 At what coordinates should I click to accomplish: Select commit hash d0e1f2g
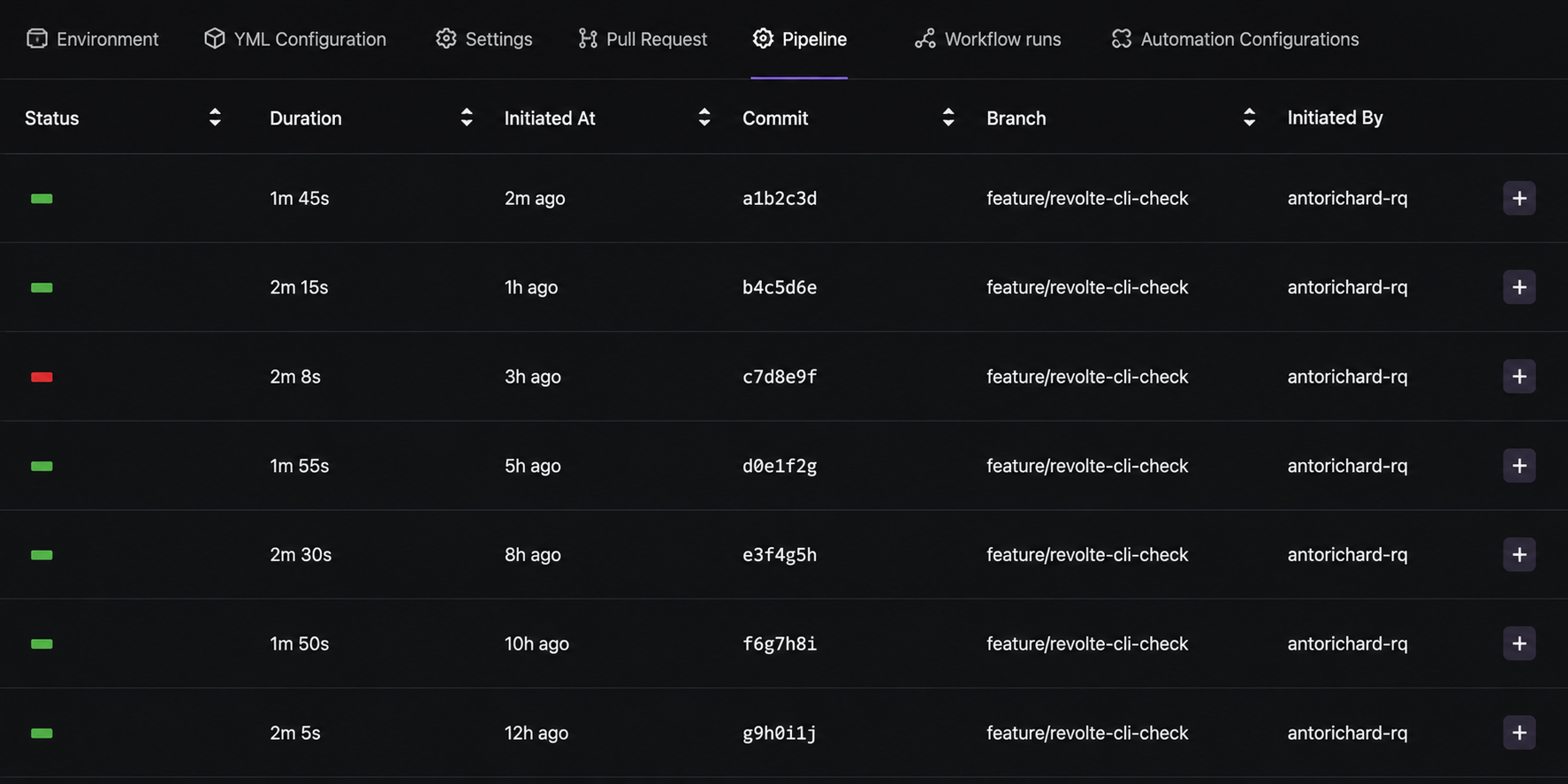click(780, 466)
